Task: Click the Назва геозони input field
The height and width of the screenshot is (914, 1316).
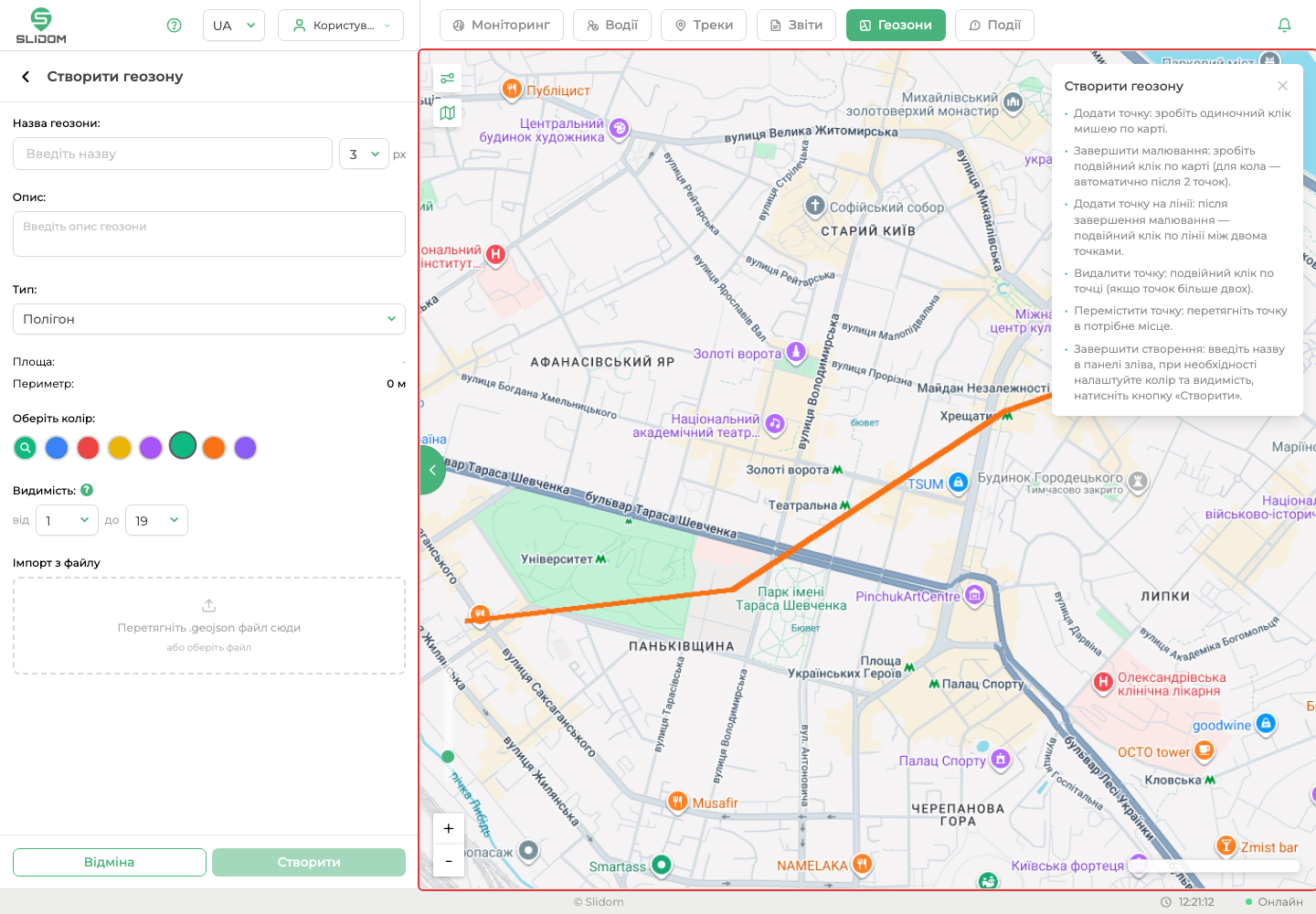Action: (x=173, y=154)
